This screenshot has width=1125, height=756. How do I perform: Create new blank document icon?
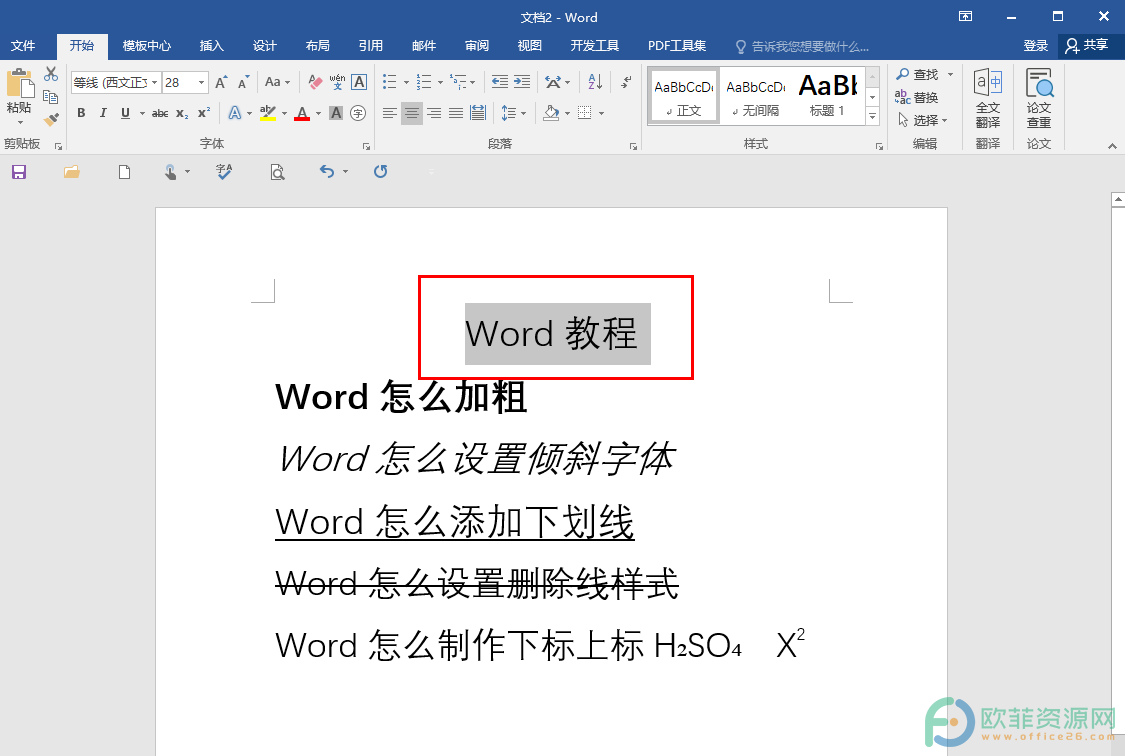124,172
